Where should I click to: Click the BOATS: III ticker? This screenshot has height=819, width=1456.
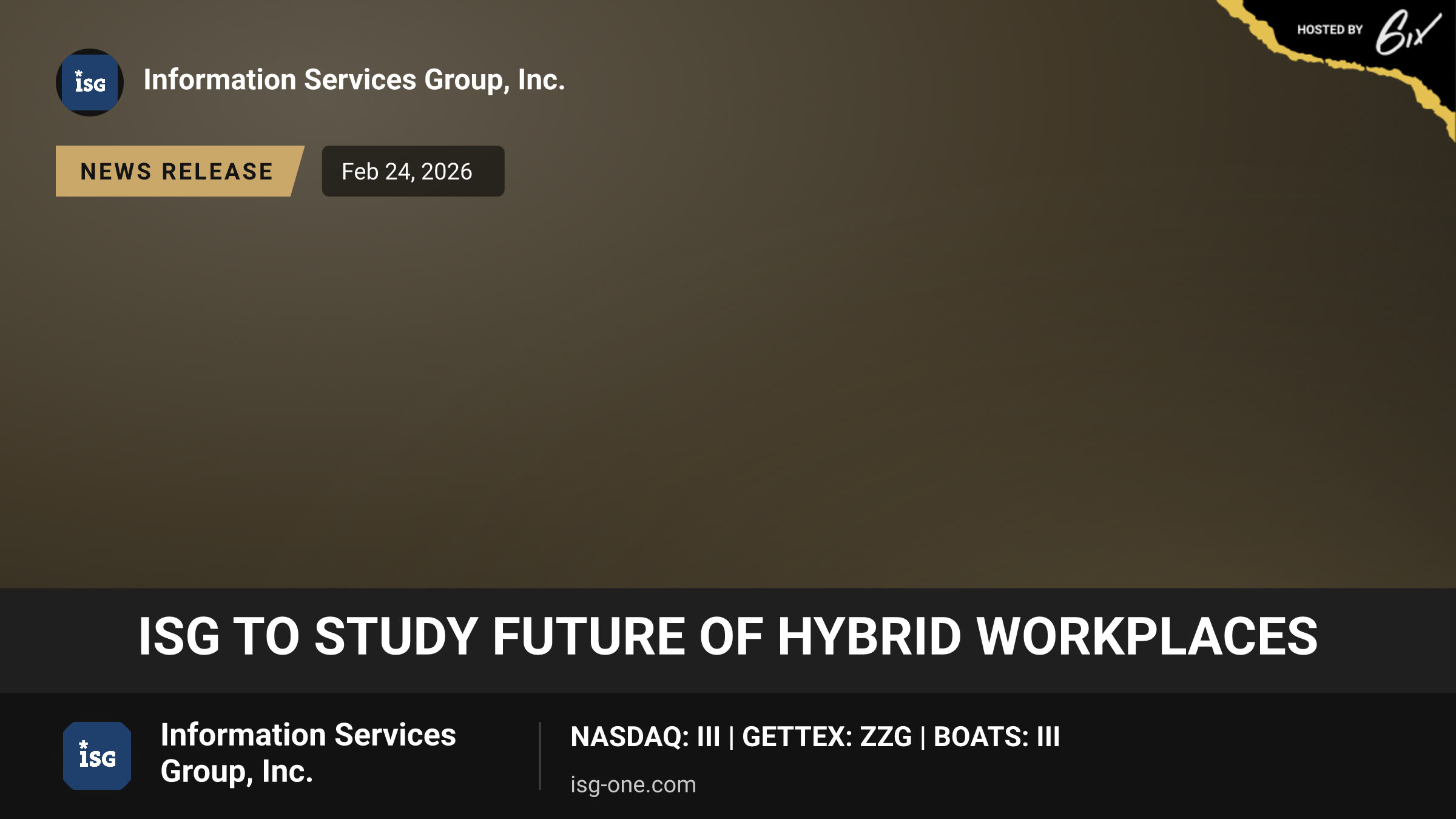(997, 736)
